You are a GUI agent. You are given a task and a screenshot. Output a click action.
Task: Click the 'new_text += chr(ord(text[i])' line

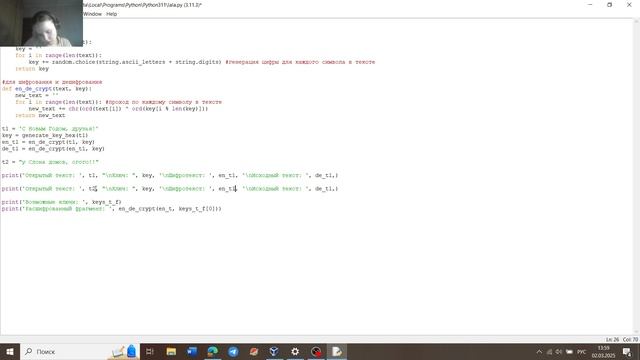click(118, 109)
